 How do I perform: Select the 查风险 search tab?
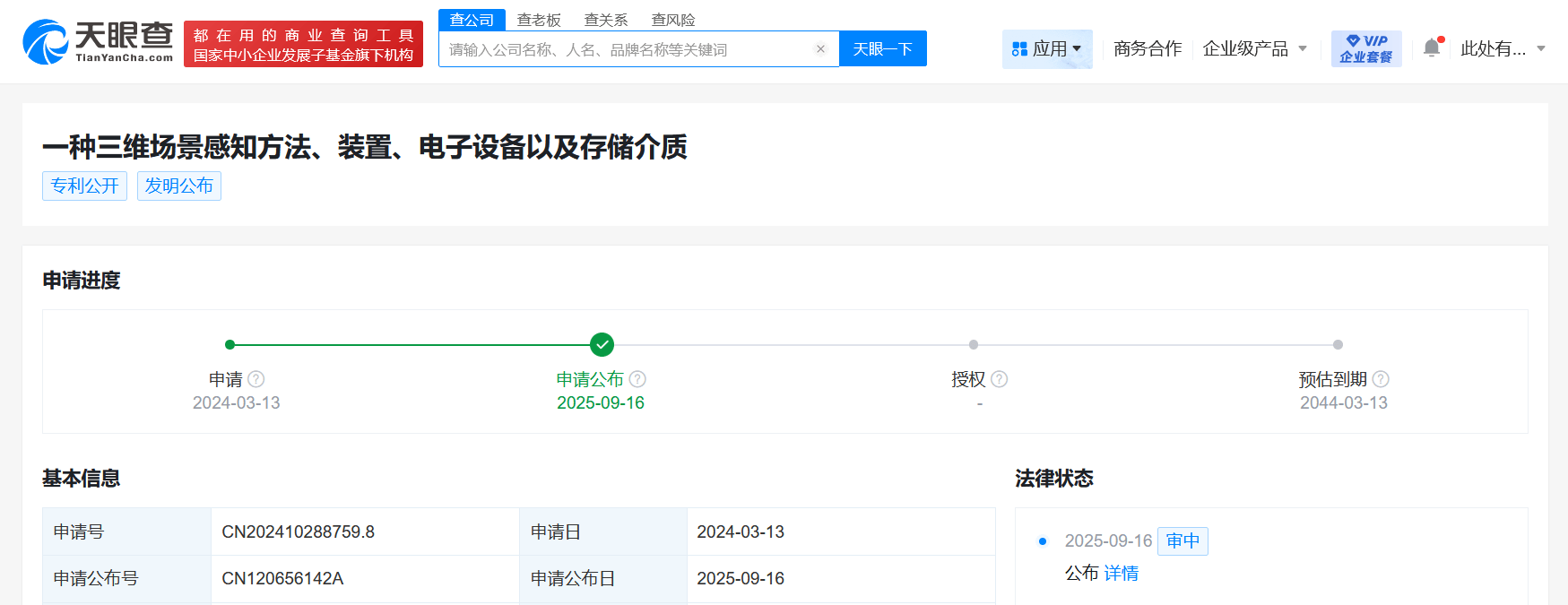click(x=673, y=20)
